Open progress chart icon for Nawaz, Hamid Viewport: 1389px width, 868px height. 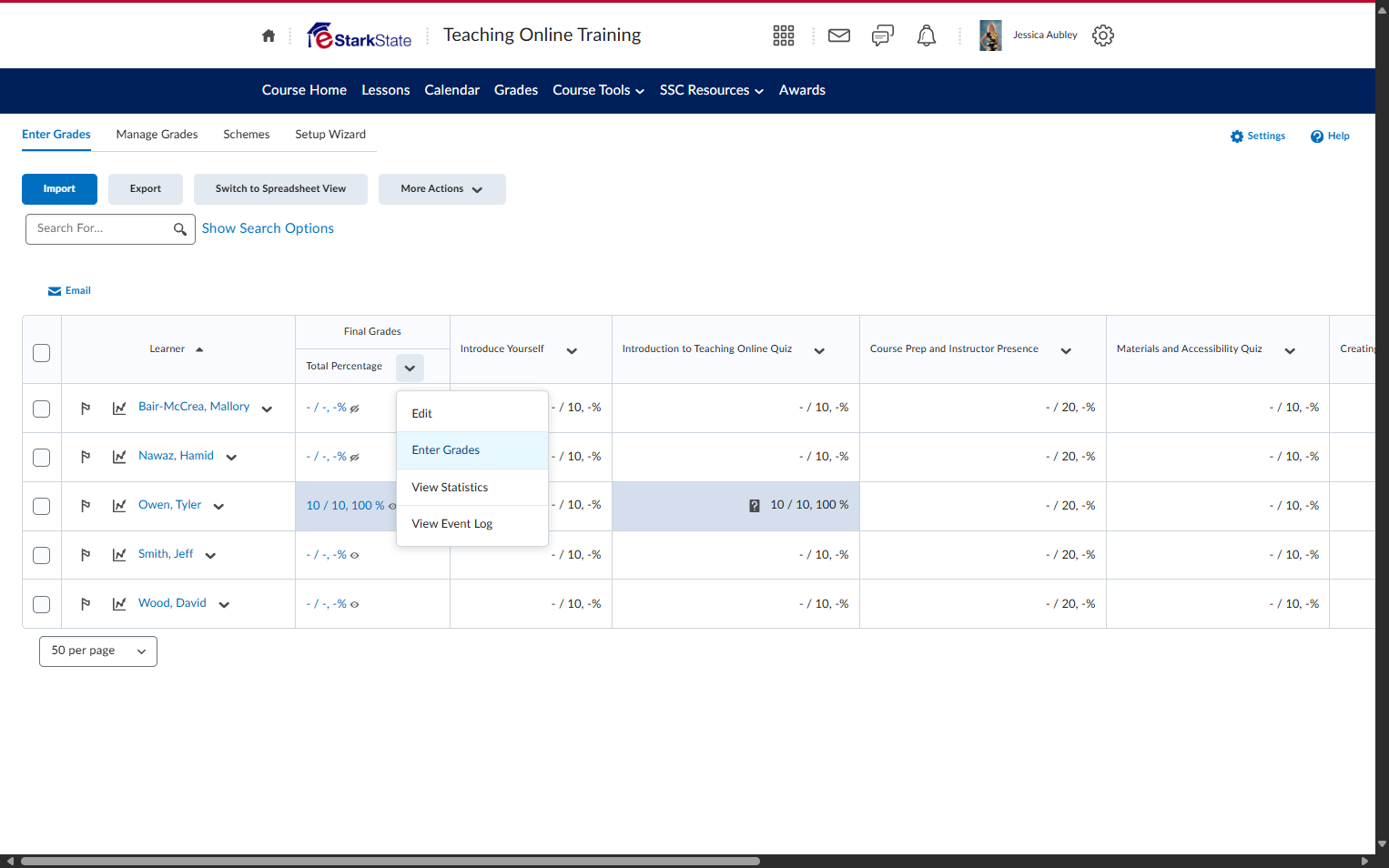pos(119,457)
